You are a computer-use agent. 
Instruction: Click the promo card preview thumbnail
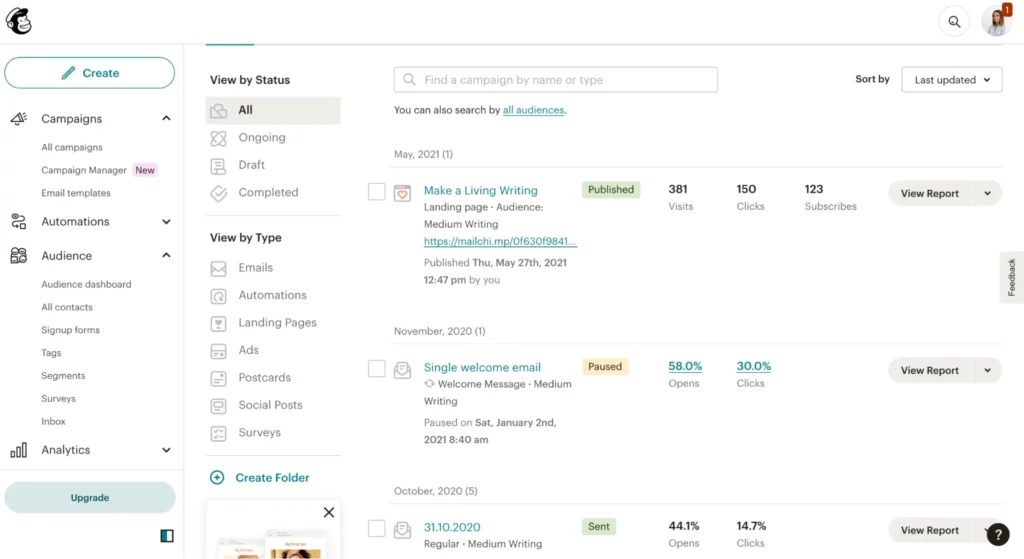pyautogui.click(x=273, y=545)
